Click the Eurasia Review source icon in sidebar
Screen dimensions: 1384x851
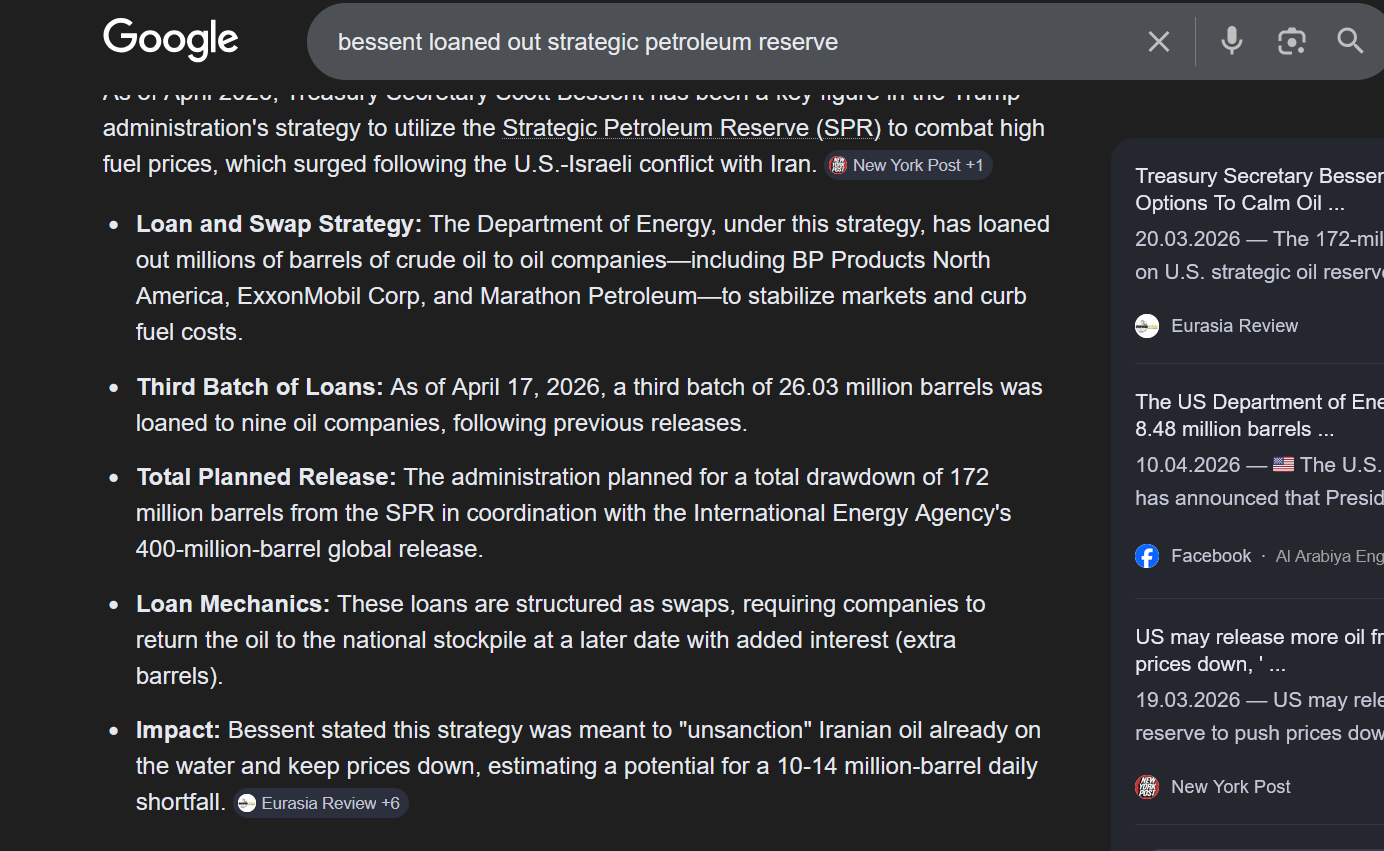1147,326
